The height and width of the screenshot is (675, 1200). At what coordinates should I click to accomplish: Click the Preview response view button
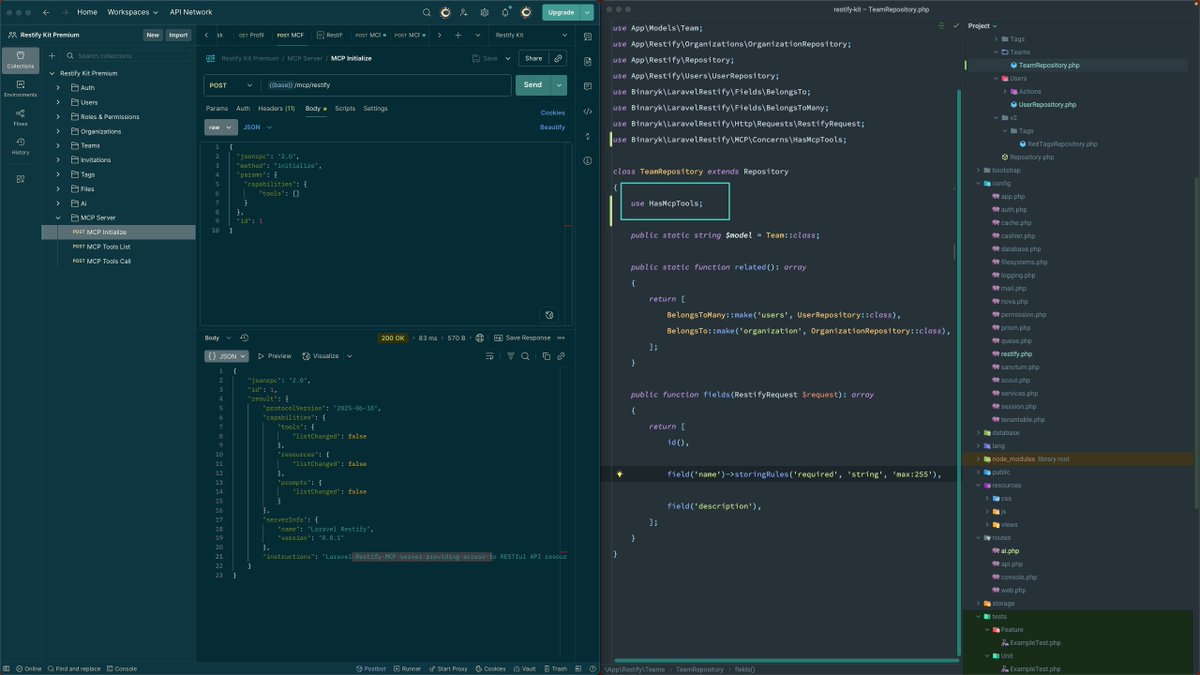tap(275, 356)
